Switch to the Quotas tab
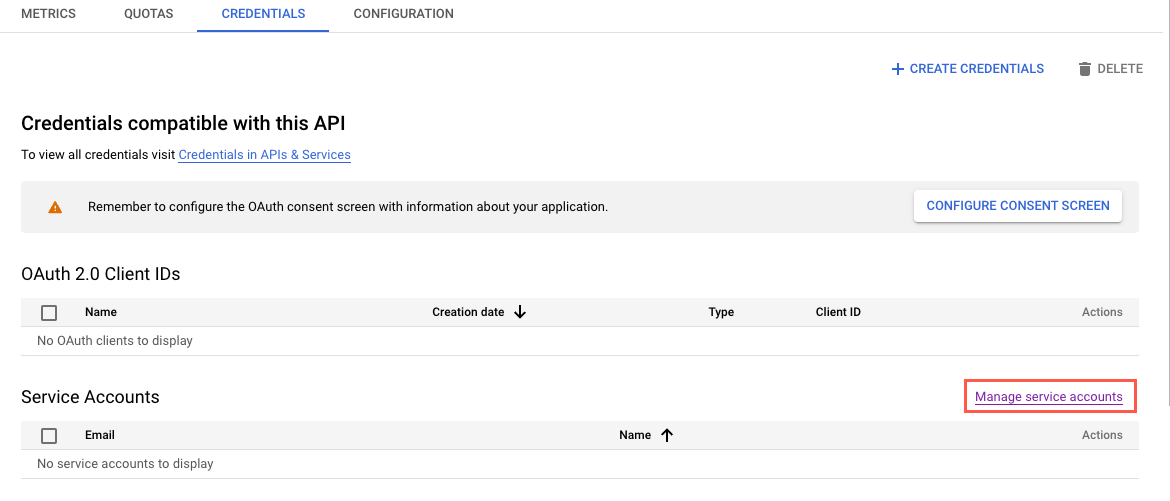The height and width of the screenshot is (501, 1170). click(x=149, y=14)
